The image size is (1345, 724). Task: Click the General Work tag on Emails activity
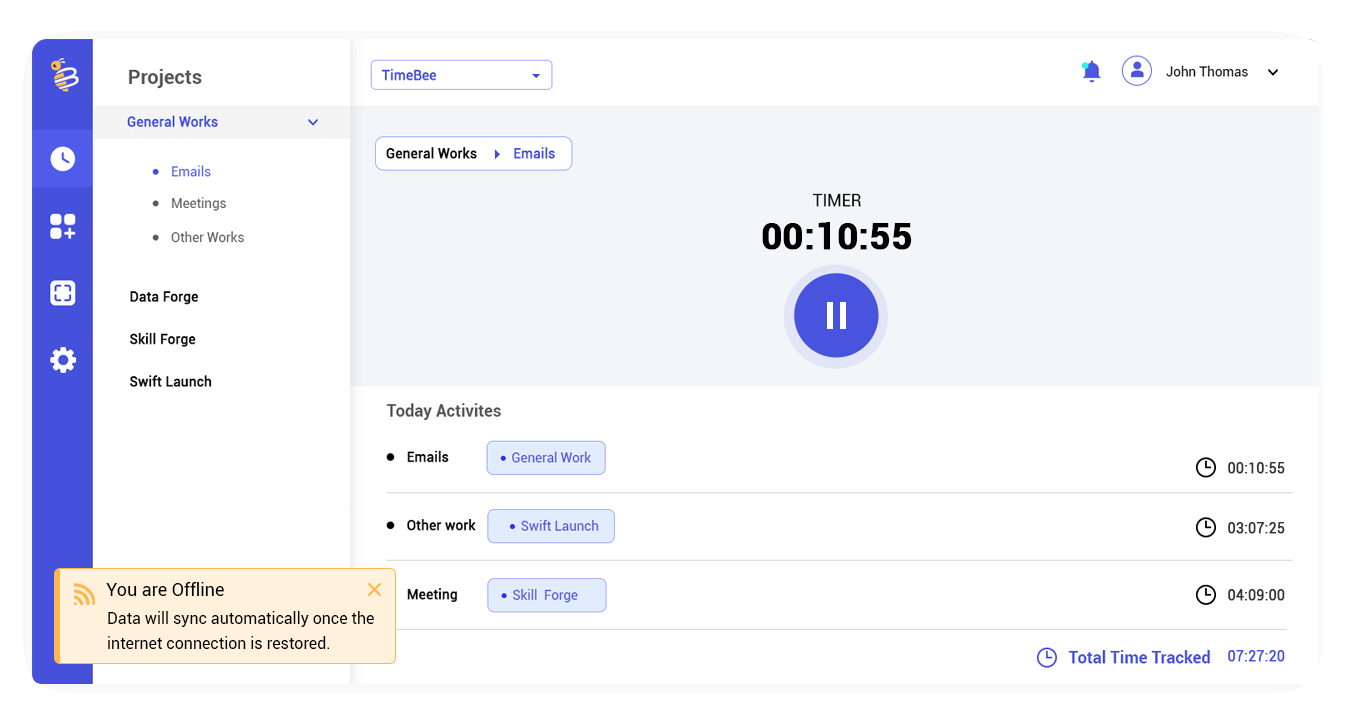tap(545, 457)
